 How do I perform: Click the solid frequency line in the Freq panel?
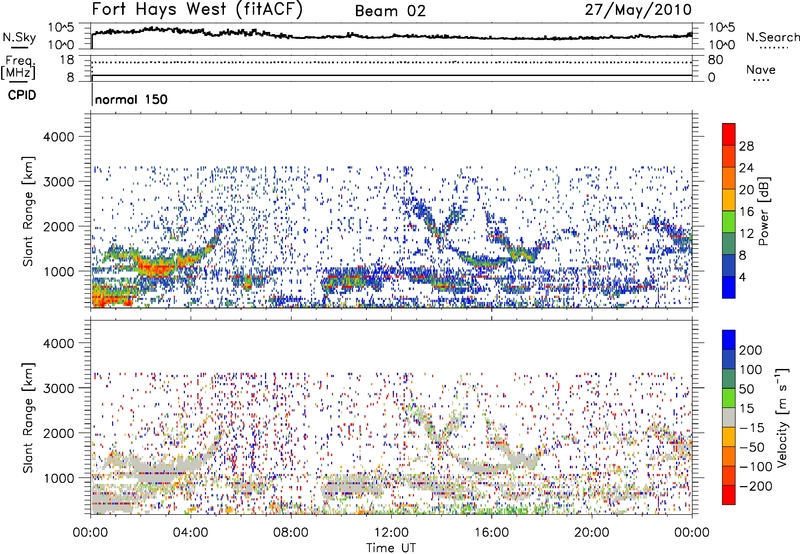pos(391,75)
